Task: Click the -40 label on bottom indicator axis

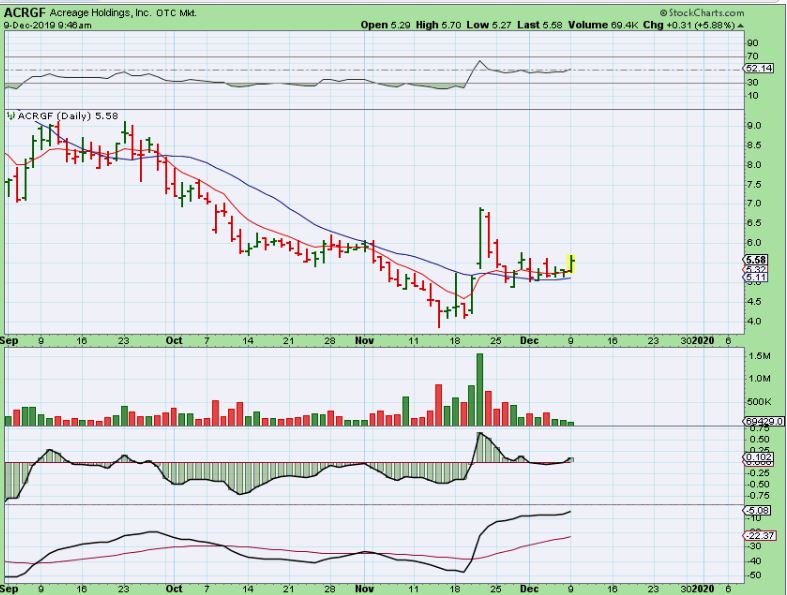Action: pyautogui.click(x=754, y=561)
